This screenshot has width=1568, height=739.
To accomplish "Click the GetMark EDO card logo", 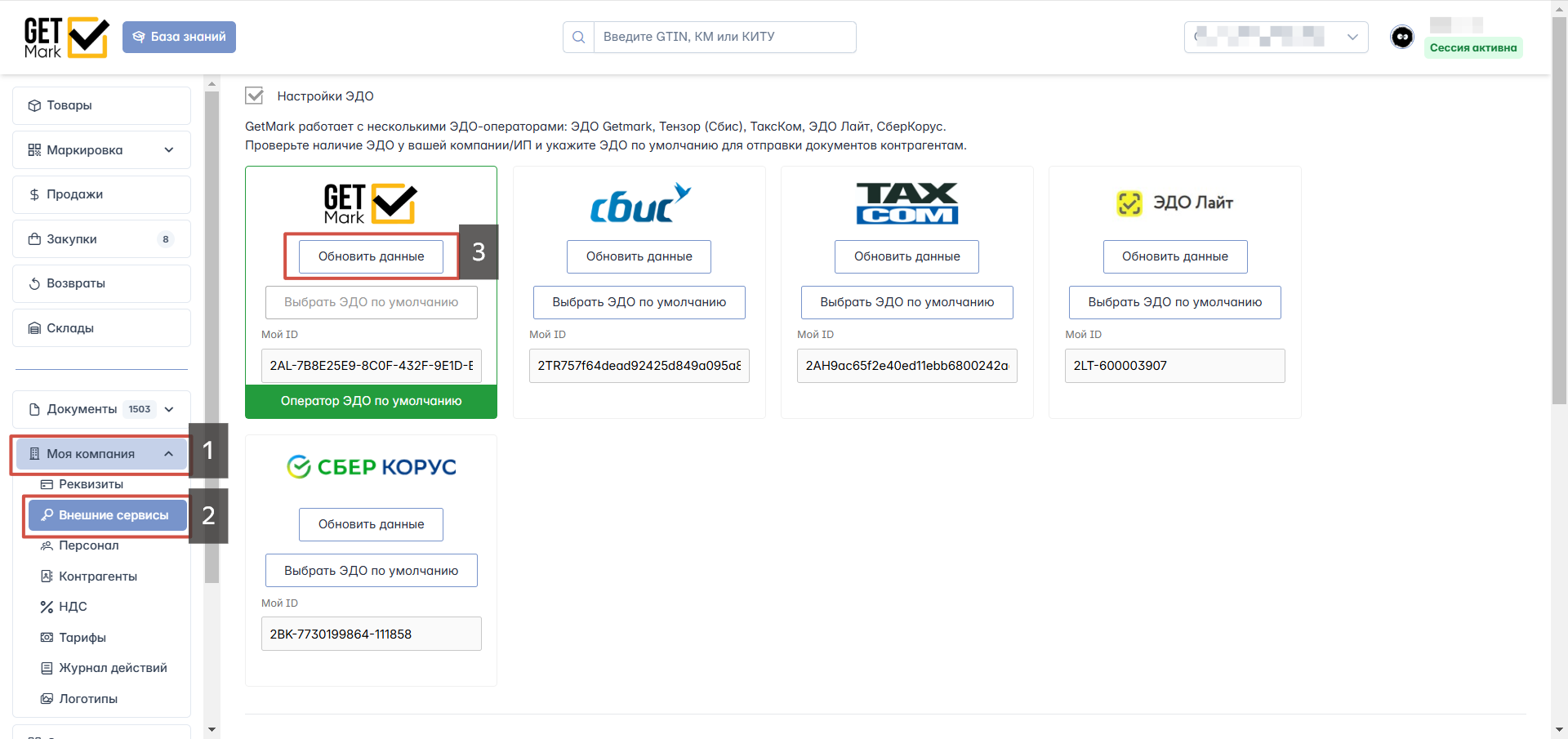I will coord(372,203).
